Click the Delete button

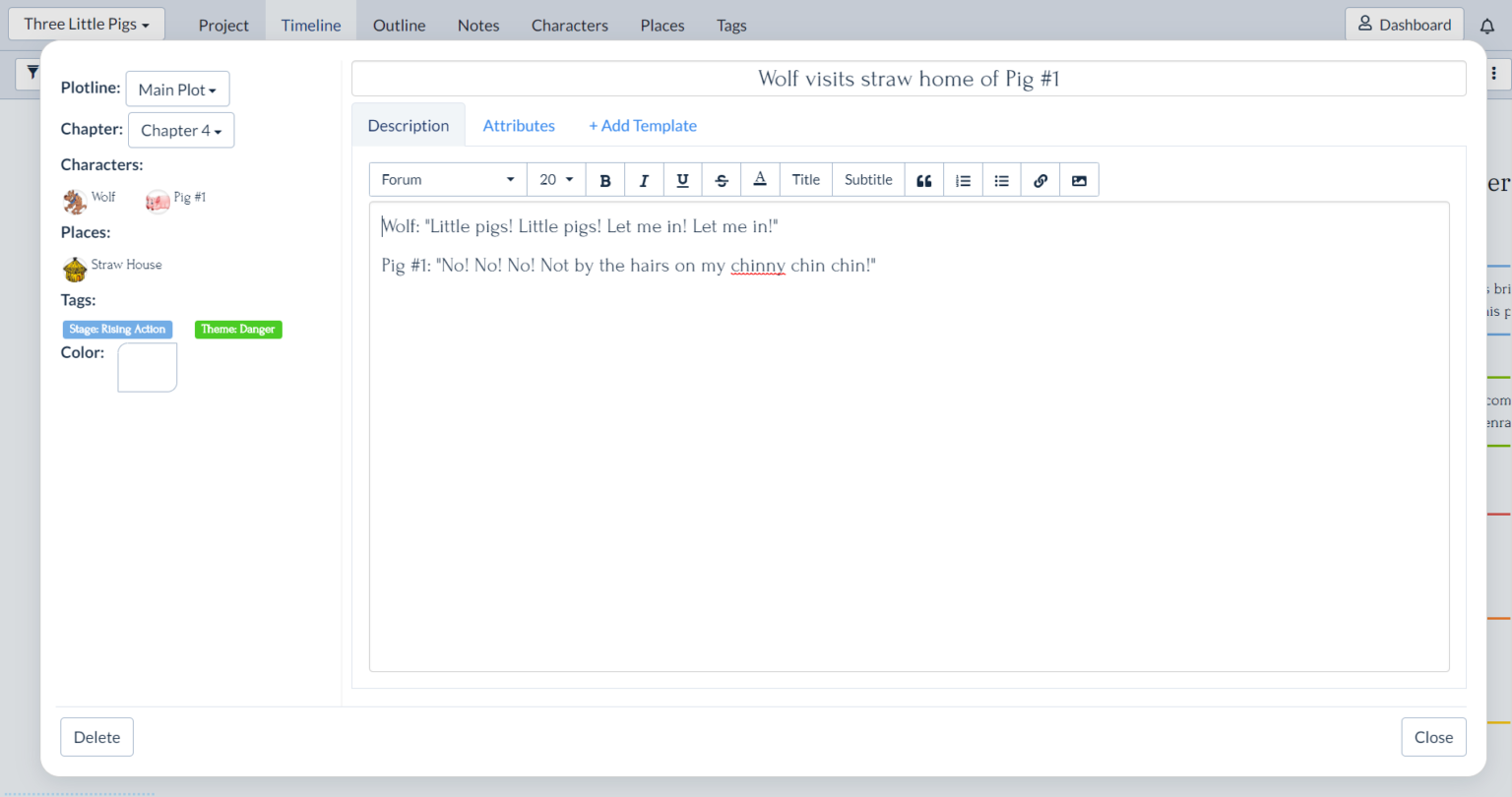tap(96, 737)
